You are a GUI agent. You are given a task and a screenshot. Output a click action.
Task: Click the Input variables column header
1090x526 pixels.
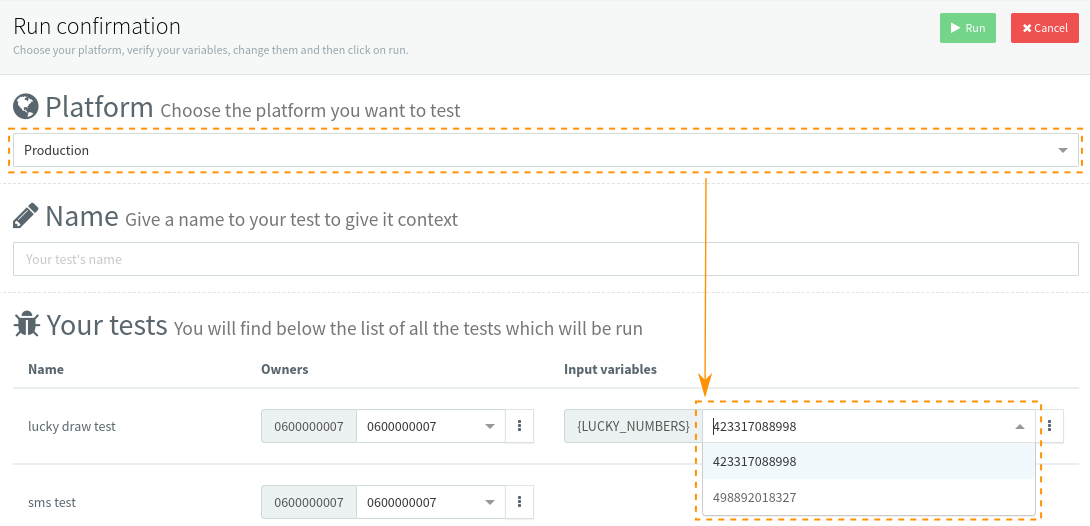[610, 369]
